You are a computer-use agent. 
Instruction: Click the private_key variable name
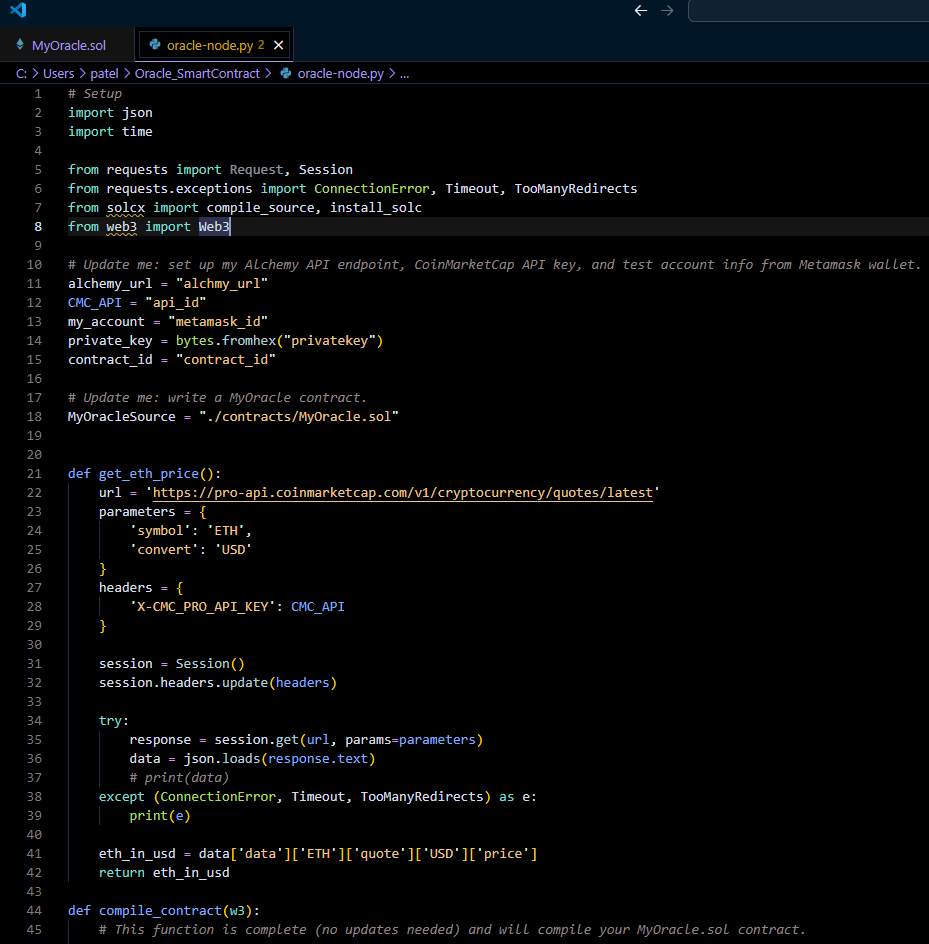[110, 341]
